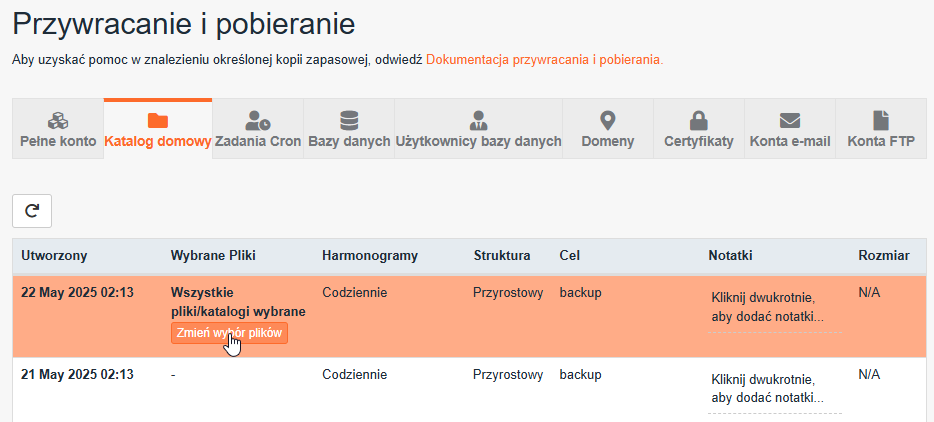Open the Certyfikaty padlock icon
This screenshot has height=422, width=934.
[699, 121]
